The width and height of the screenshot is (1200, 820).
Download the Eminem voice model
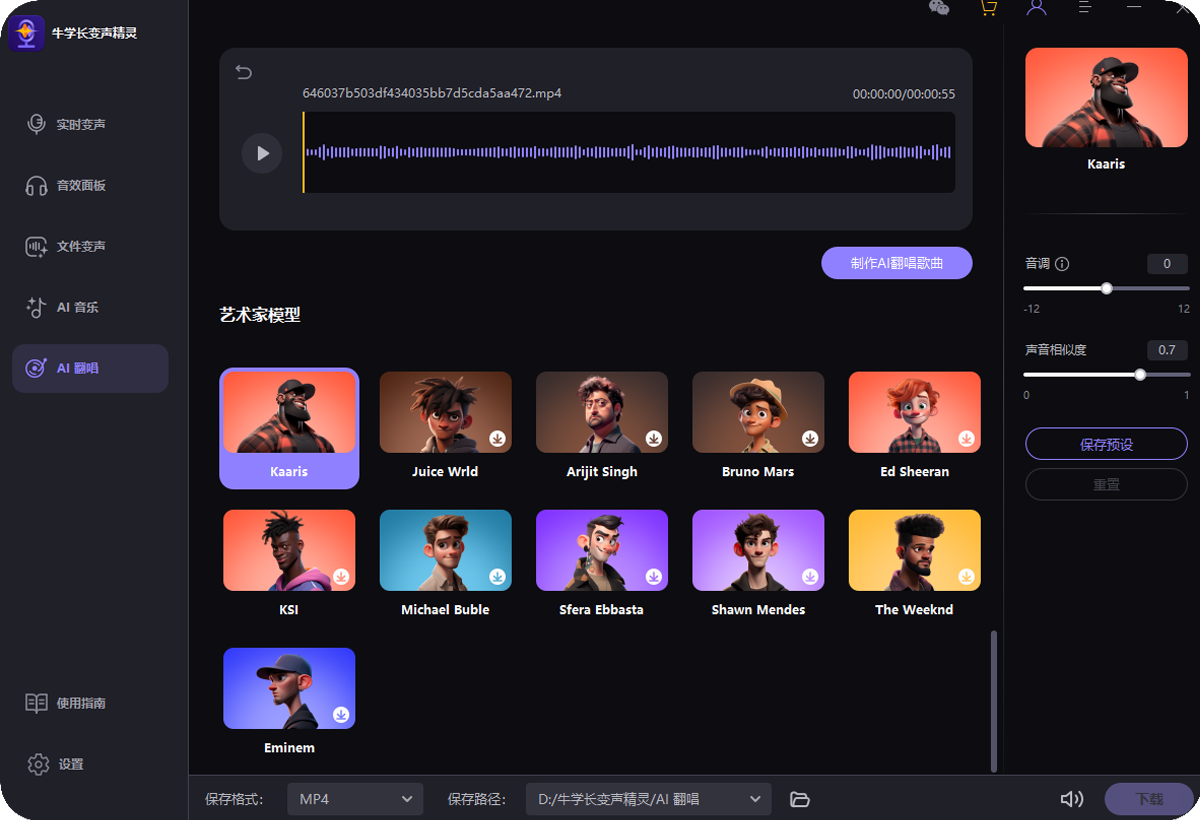[x=341, y=714]
